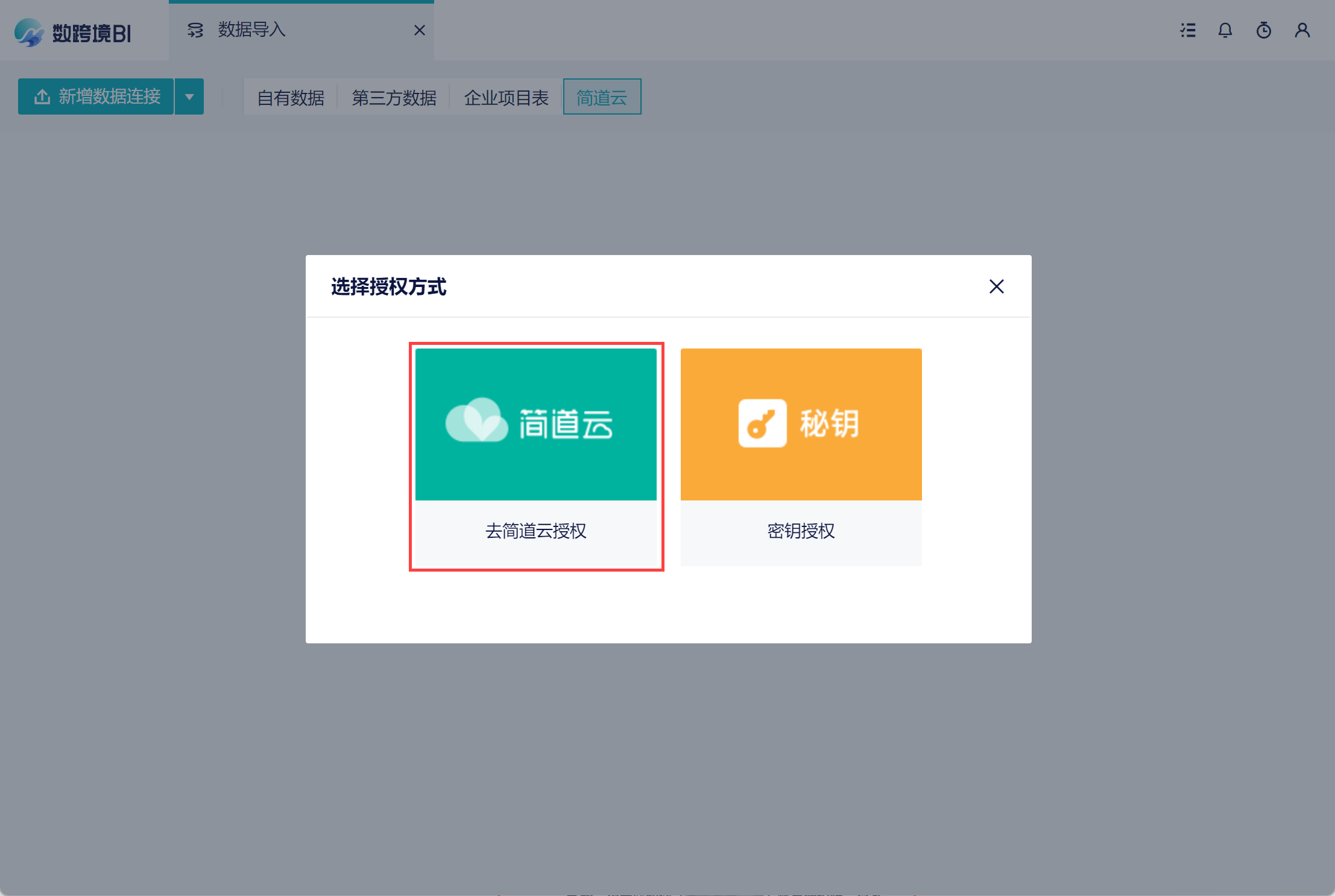Click the data import tab icon
The width and height of the screenshot is (1335, 896).
point(195,30)
